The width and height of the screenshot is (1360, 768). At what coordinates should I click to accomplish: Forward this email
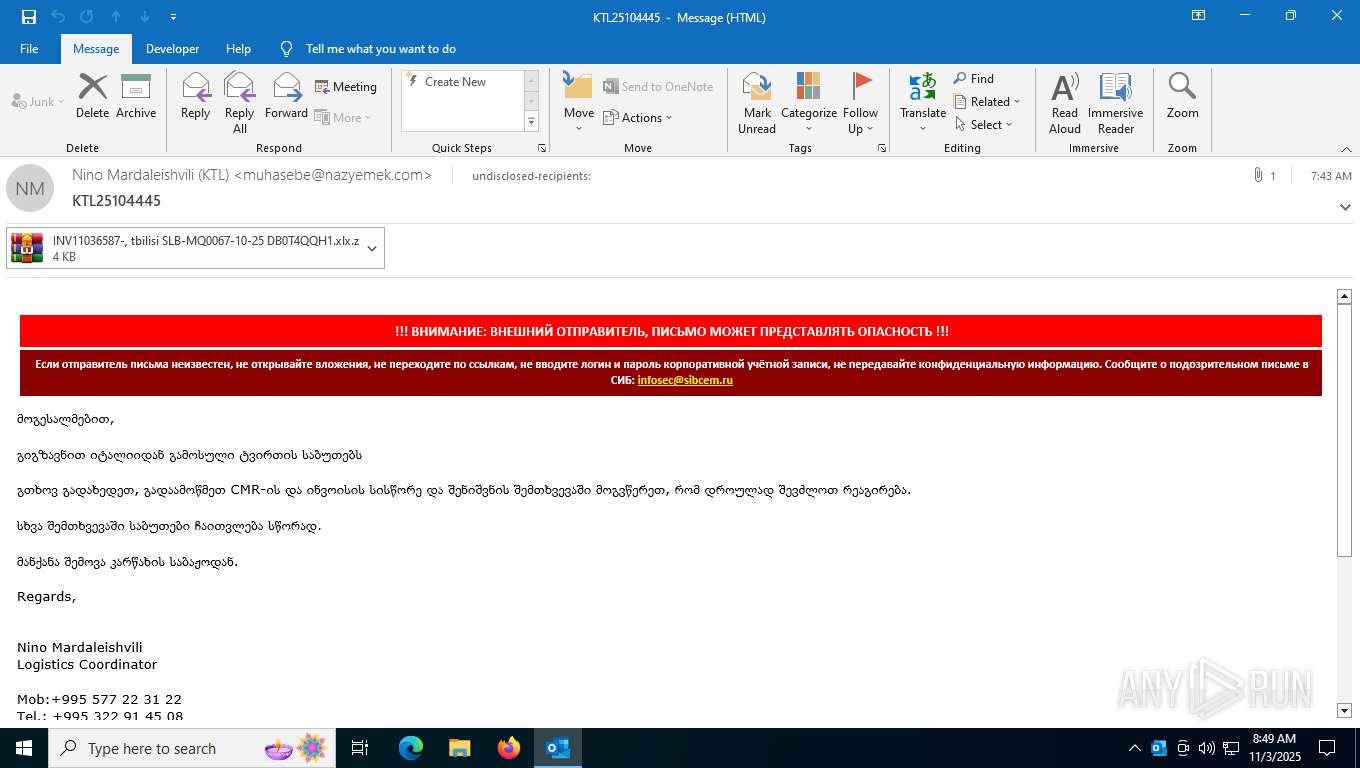[x=287, y=96]
